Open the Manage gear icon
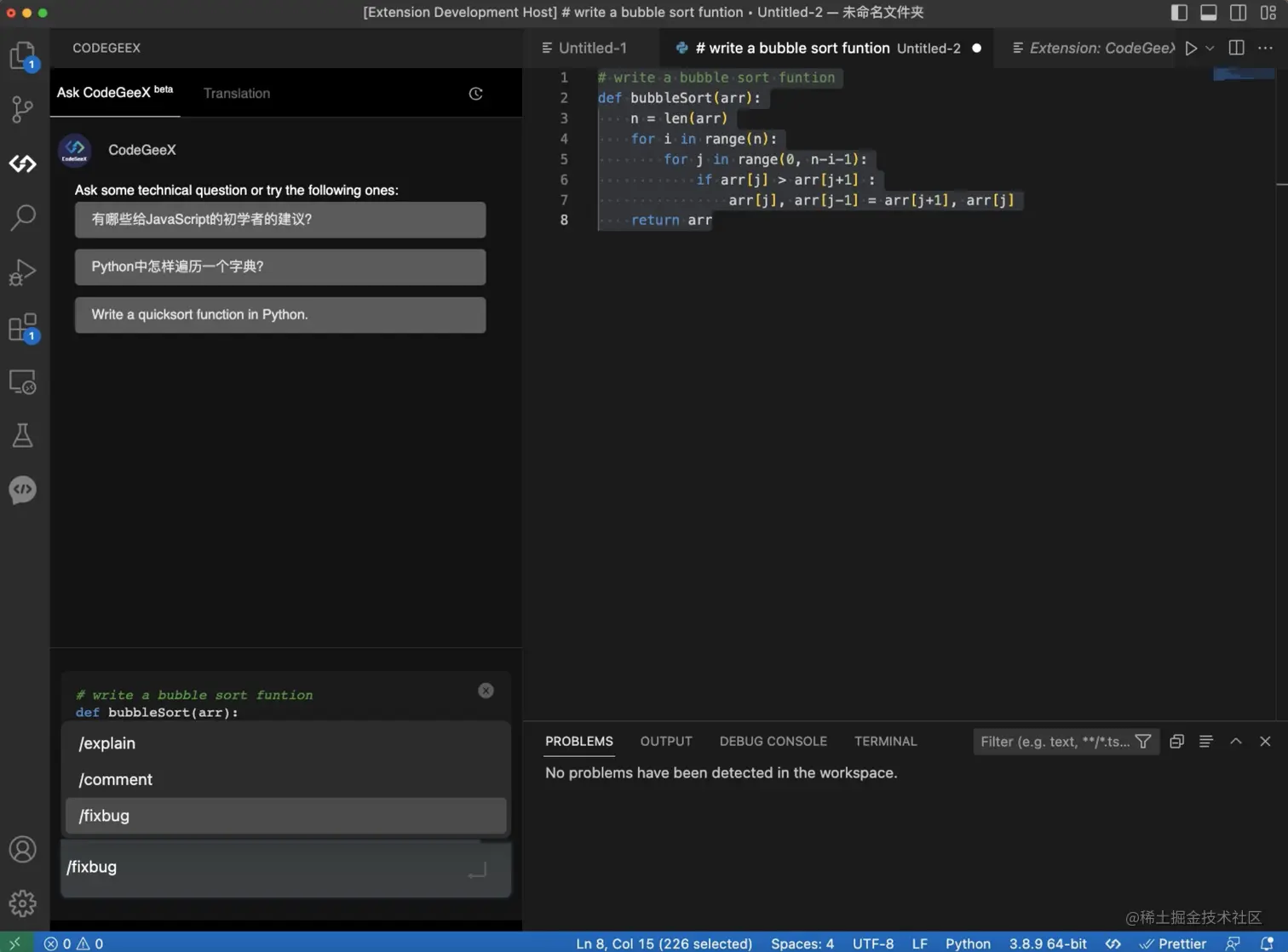The width and height of the screenshot is (1288, 952). (x=23, y=903)
